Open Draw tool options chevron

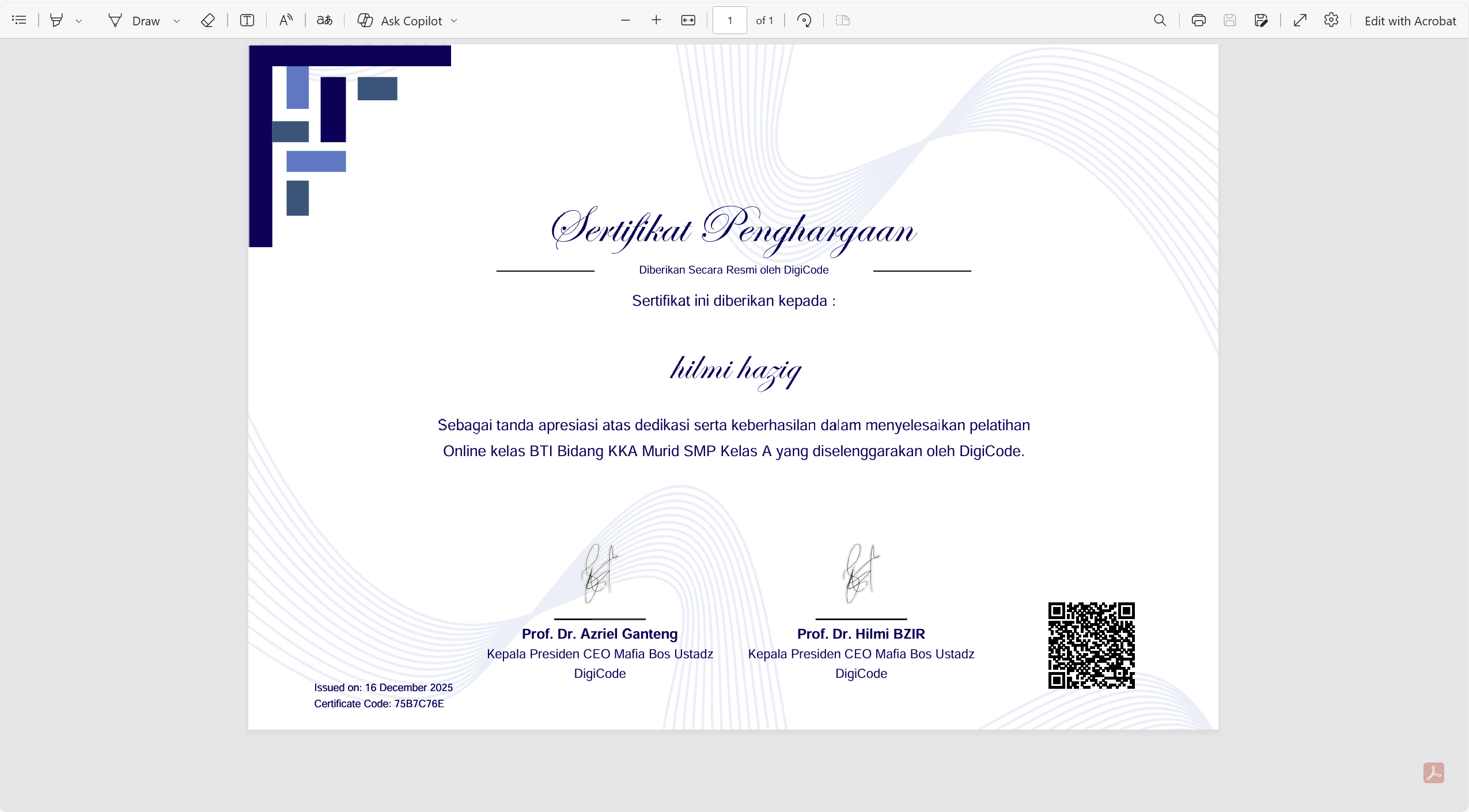[177, 21]
